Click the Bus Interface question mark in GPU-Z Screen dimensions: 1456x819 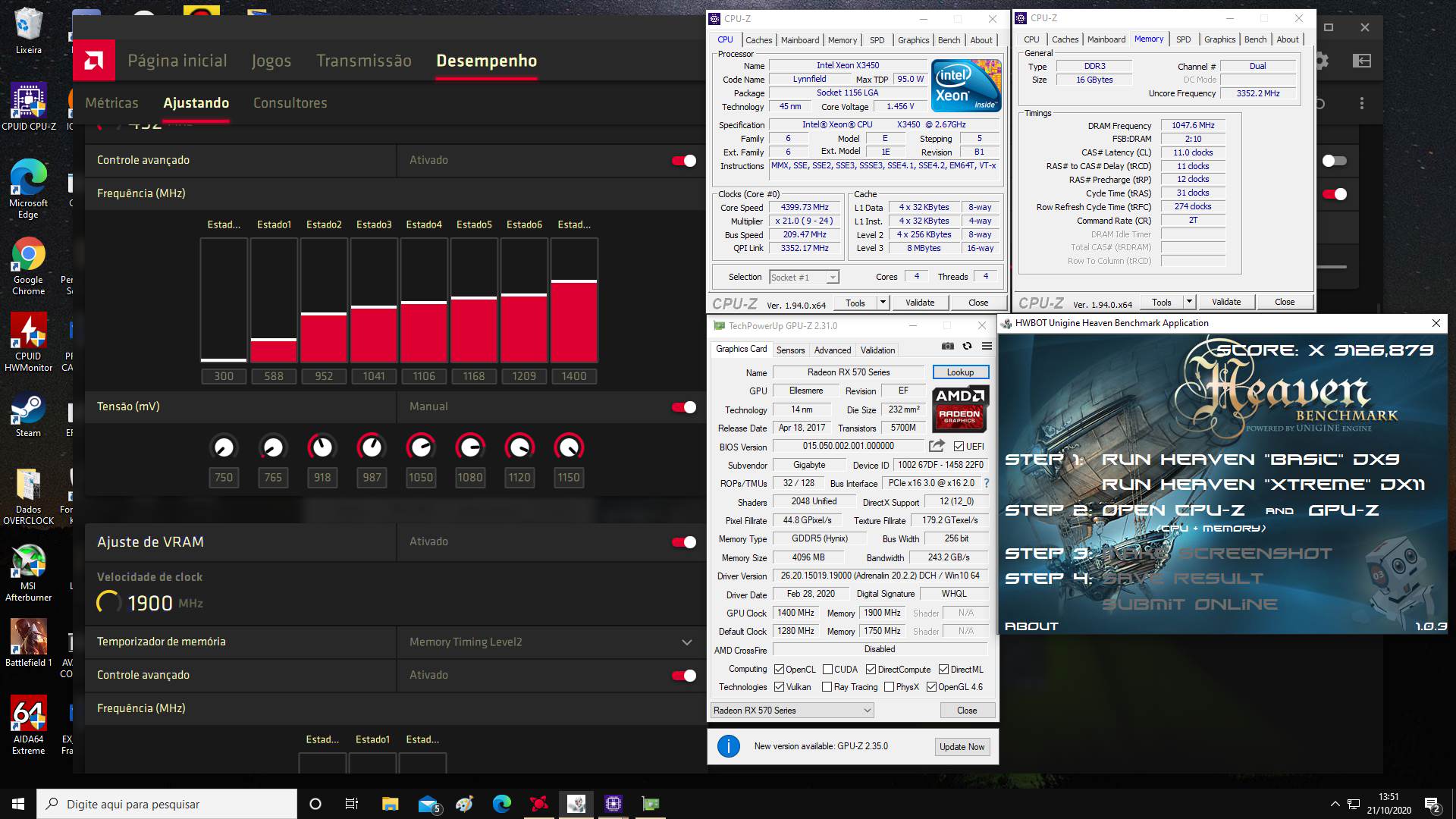pyautogui.click(x=986, y=483)
